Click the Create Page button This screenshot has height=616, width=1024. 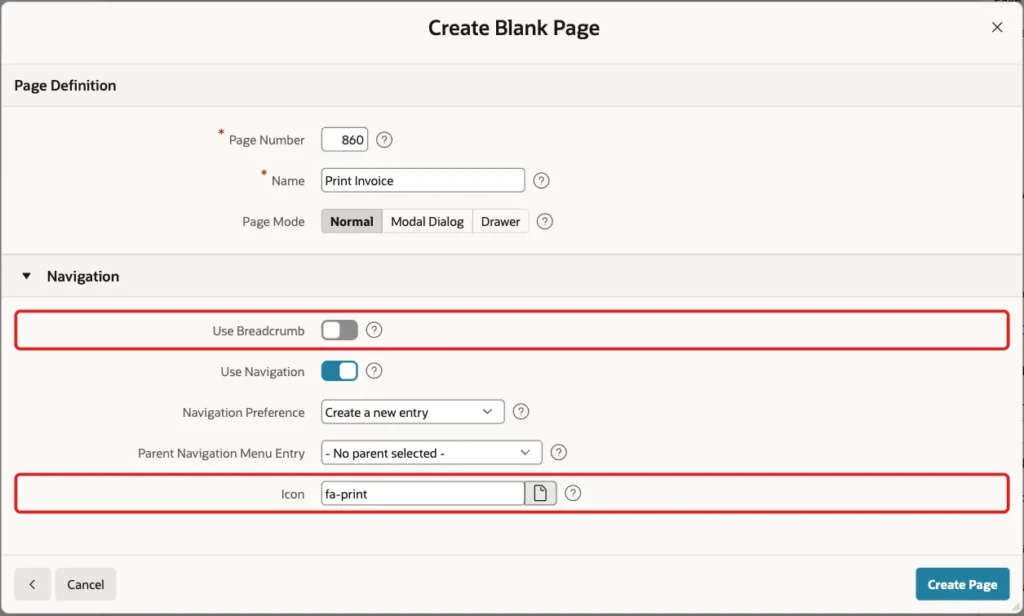[962, 584]
